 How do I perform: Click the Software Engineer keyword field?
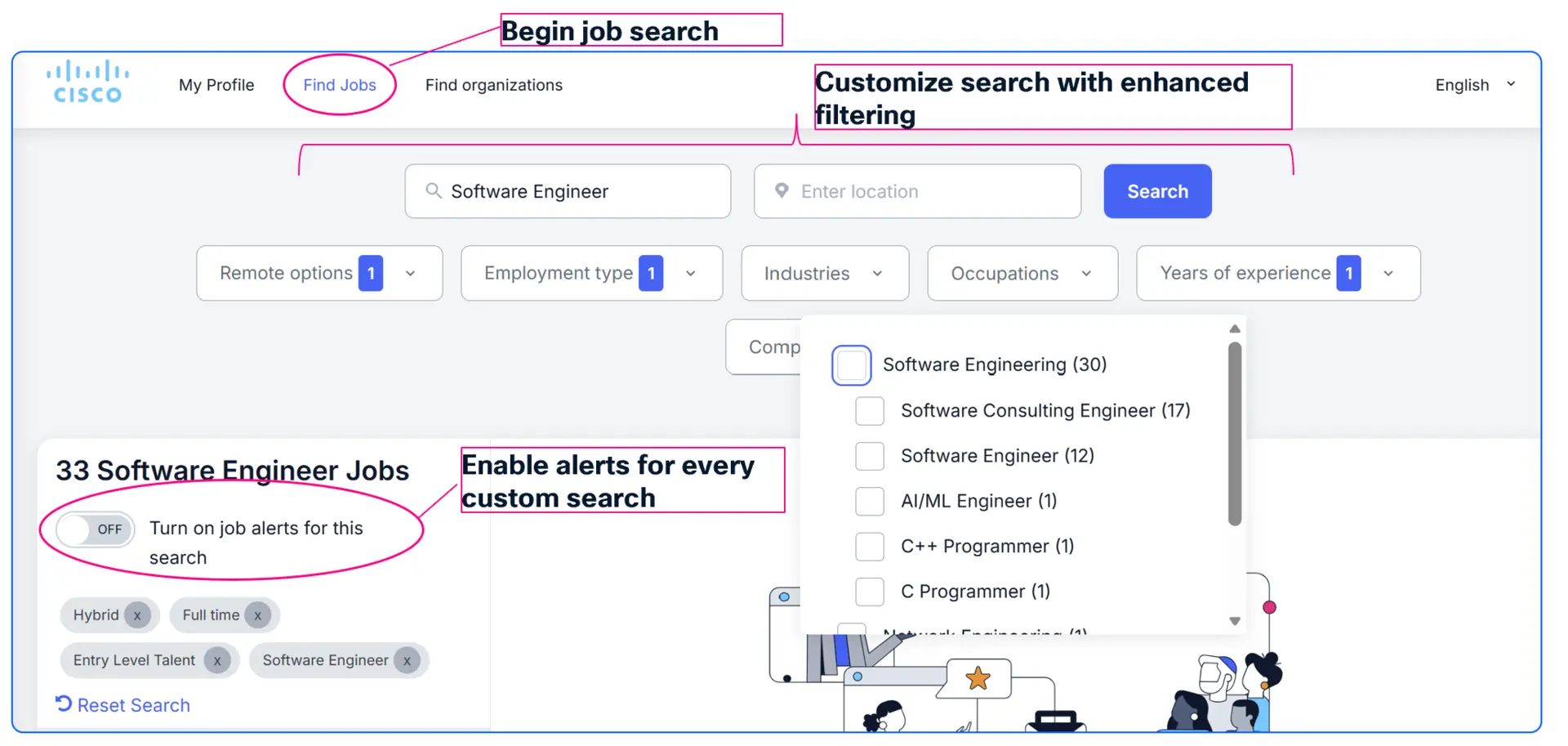[568, 191]
